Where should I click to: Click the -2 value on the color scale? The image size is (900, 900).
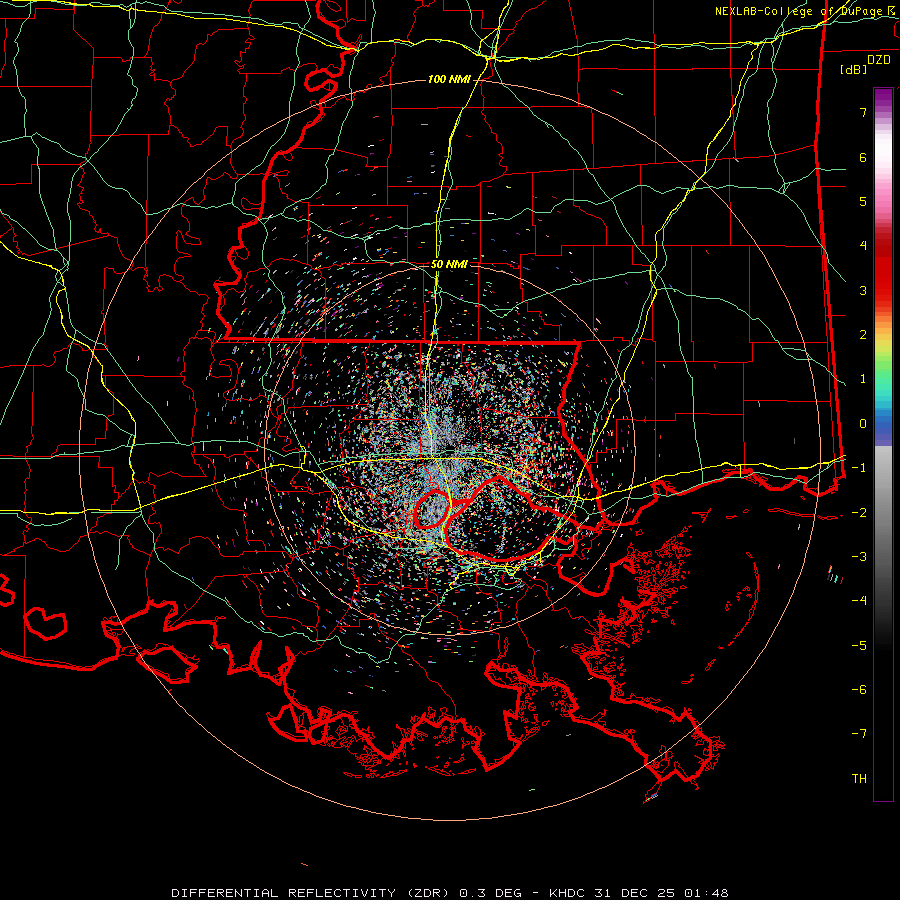point(859,512)
